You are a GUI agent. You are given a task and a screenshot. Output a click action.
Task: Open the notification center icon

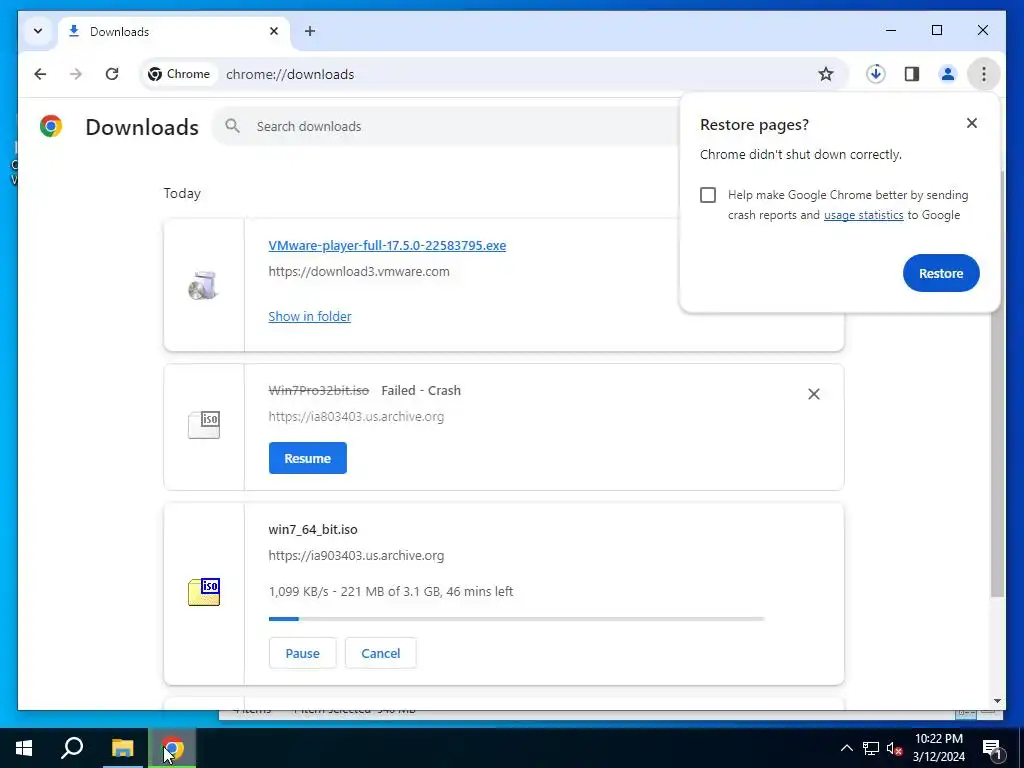coord(992,748)
